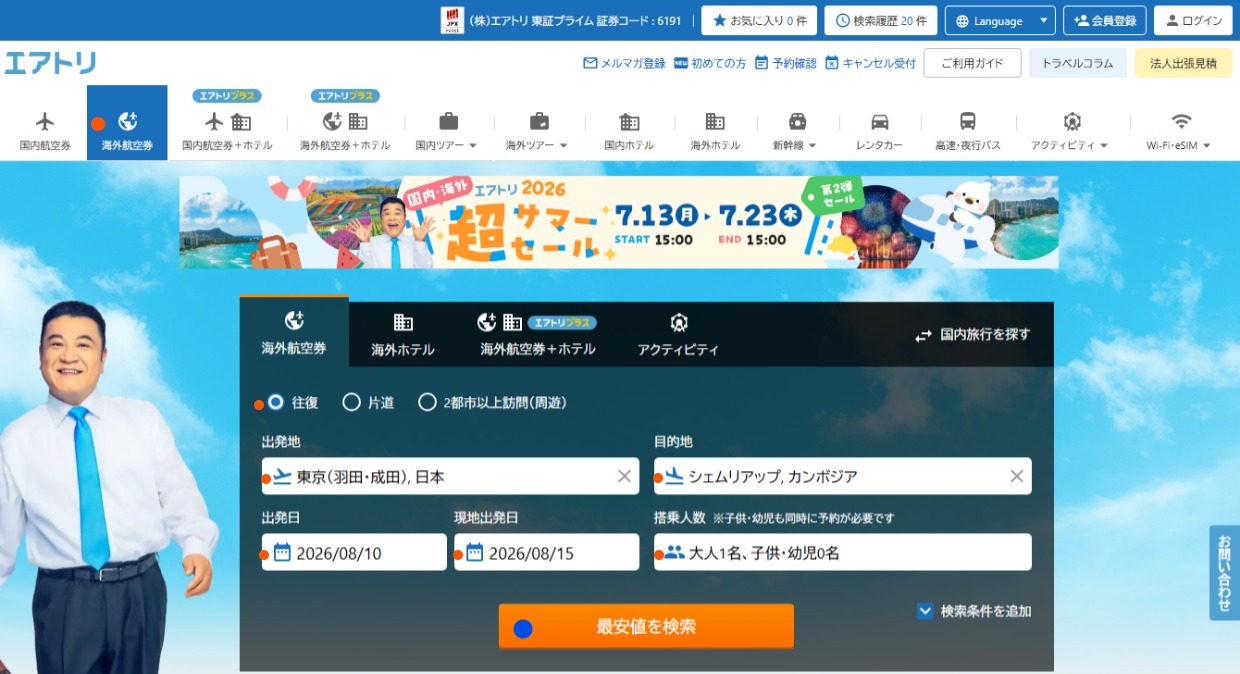Open 予約確認 link

point(786,63)
